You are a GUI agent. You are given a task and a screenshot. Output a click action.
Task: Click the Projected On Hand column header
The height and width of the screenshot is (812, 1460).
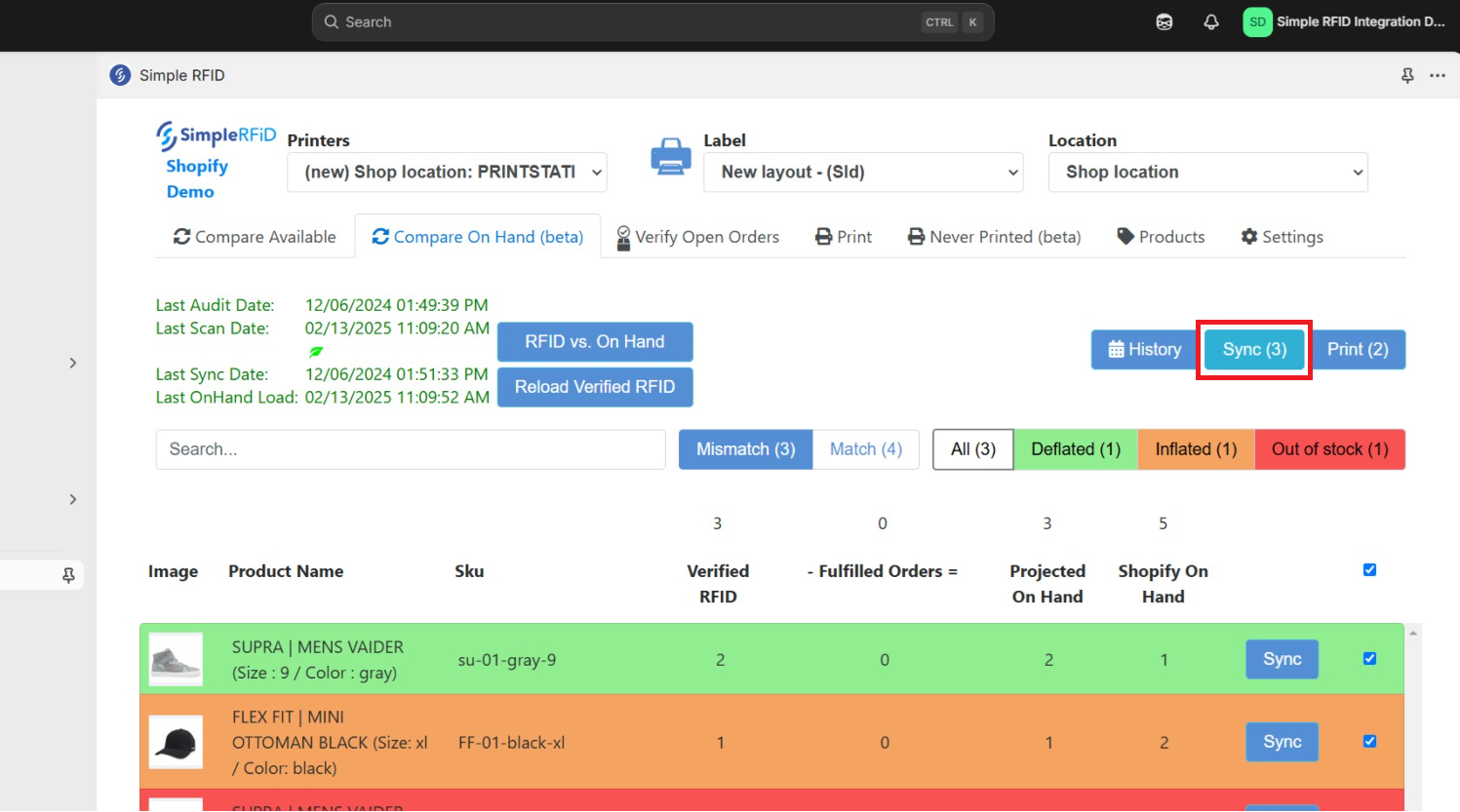[x=1047, y=584]
